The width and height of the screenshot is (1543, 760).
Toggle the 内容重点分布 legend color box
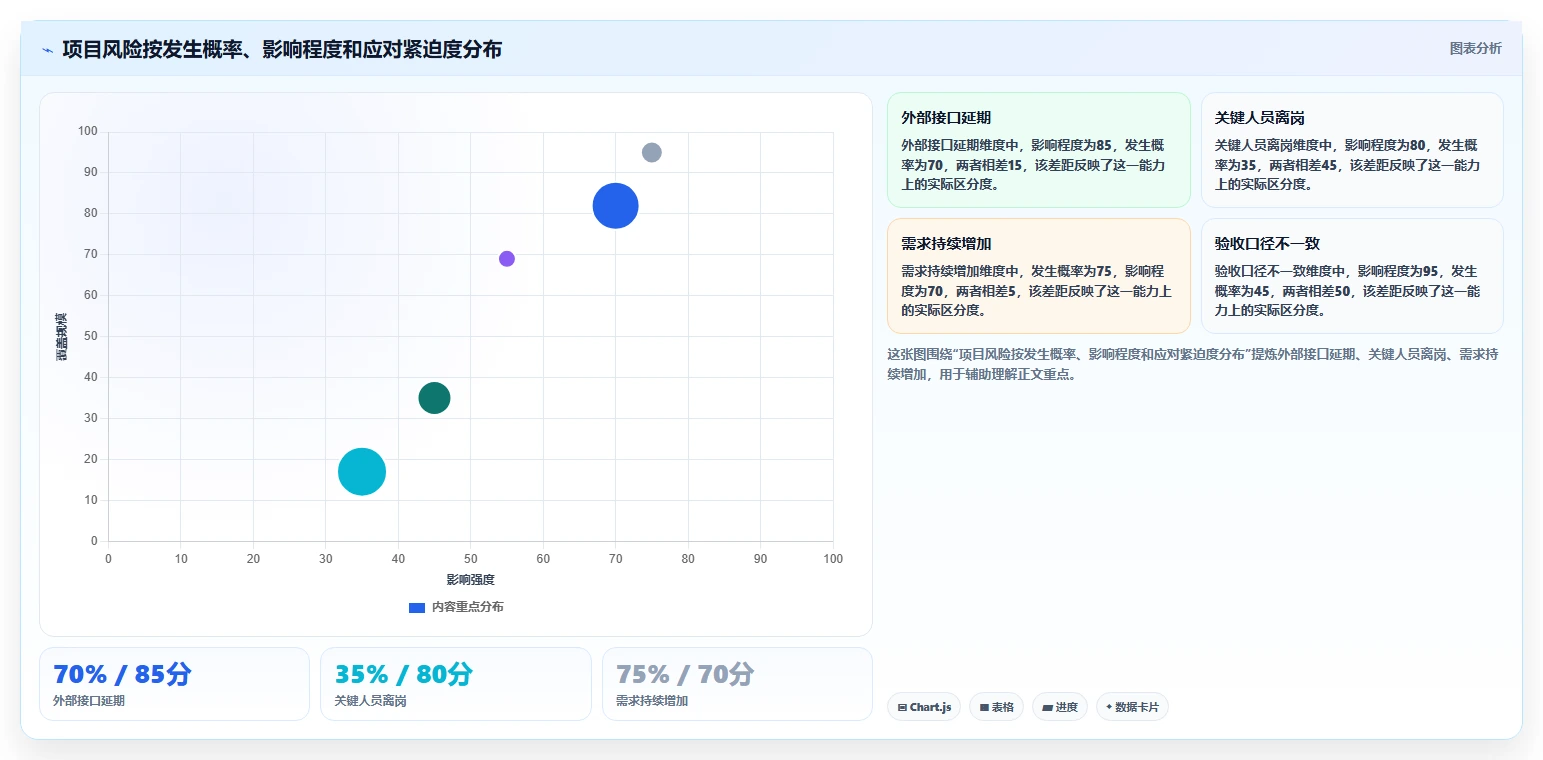coord(417,607)
